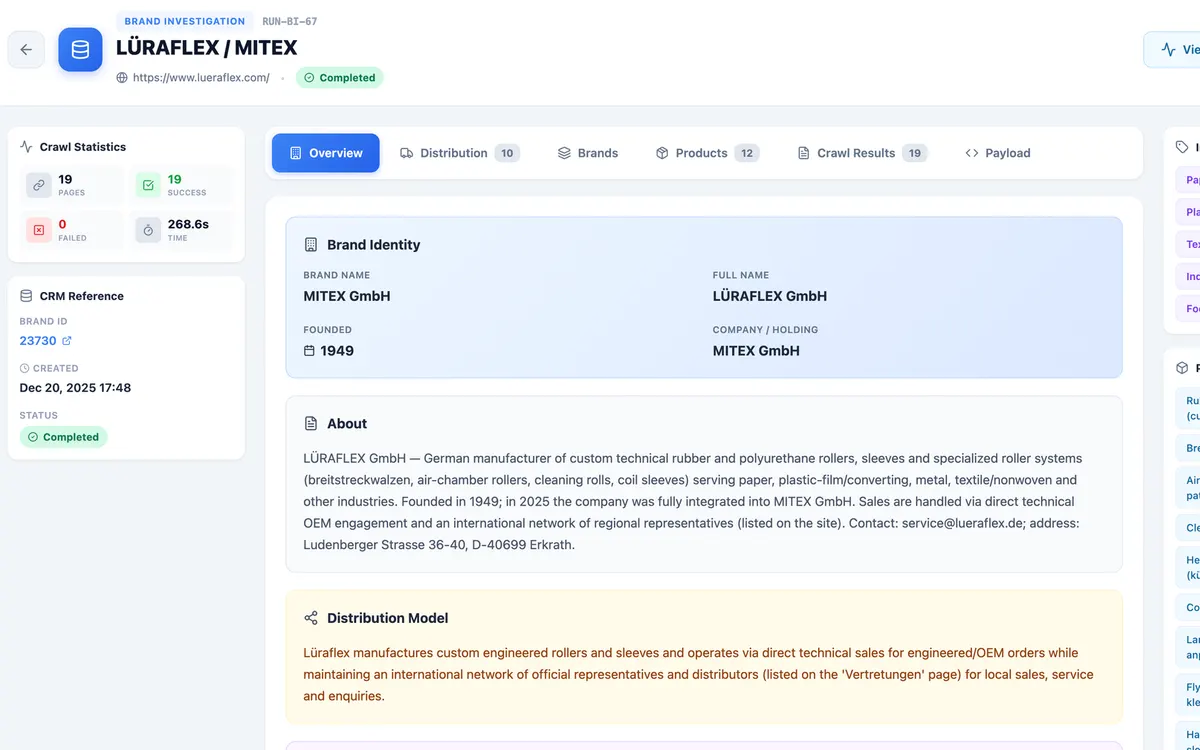Open the https://www.lueraflex.com/ link

(x=201, y=78)
